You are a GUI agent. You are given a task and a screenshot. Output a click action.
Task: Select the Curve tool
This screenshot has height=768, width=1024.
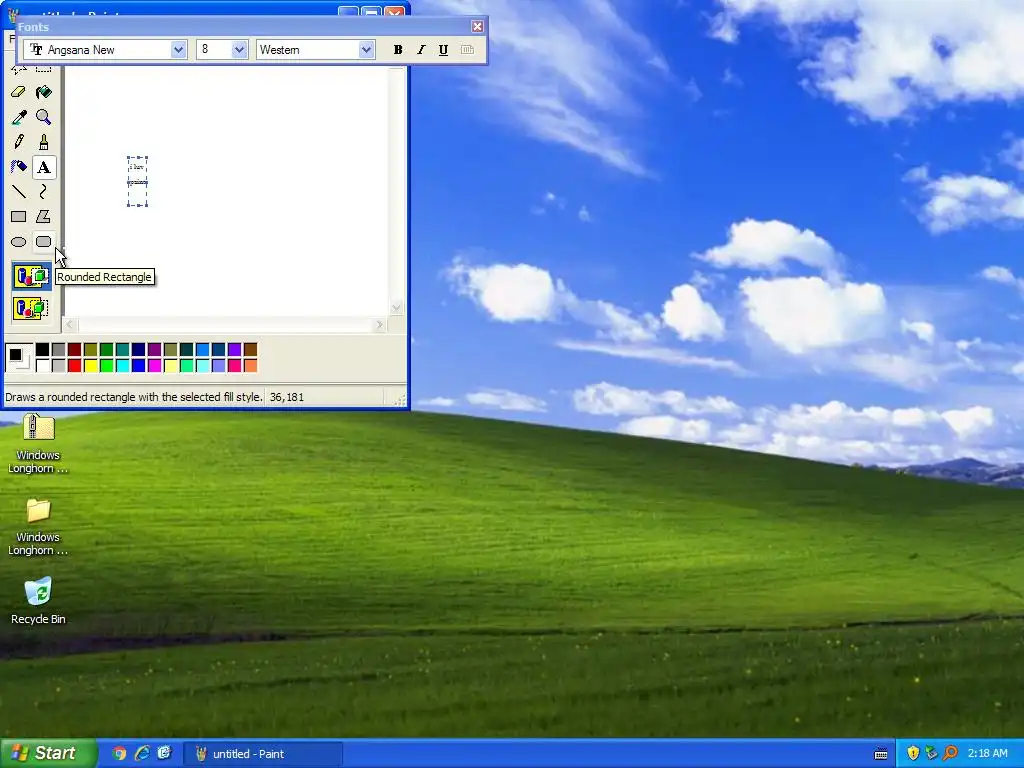click(43, 192)
